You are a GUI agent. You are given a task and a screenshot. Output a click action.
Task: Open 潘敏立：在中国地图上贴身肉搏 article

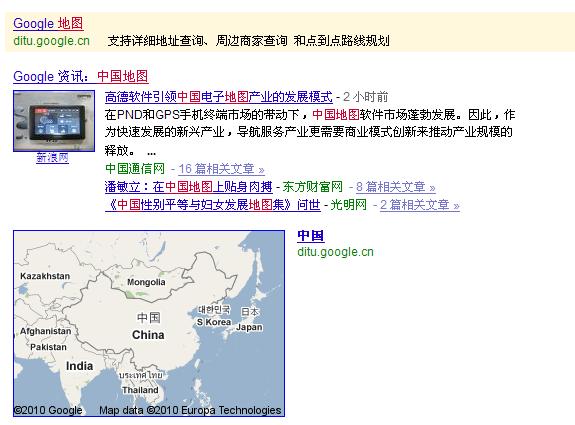click(x=188, y=187)
